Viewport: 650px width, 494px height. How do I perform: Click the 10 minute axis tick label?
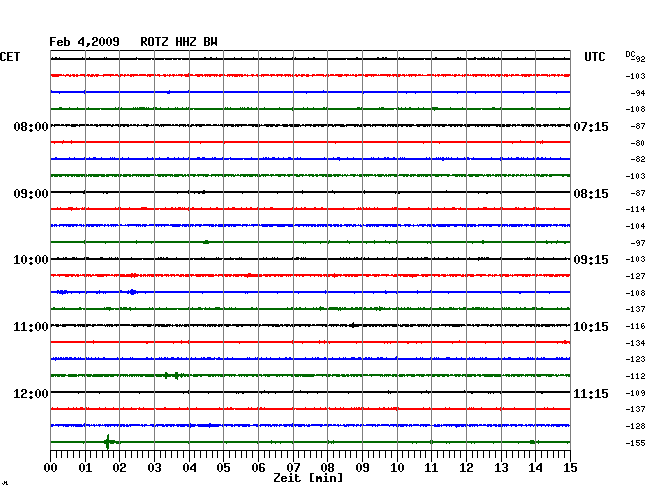pyautogui.click(x=397, y=467)
